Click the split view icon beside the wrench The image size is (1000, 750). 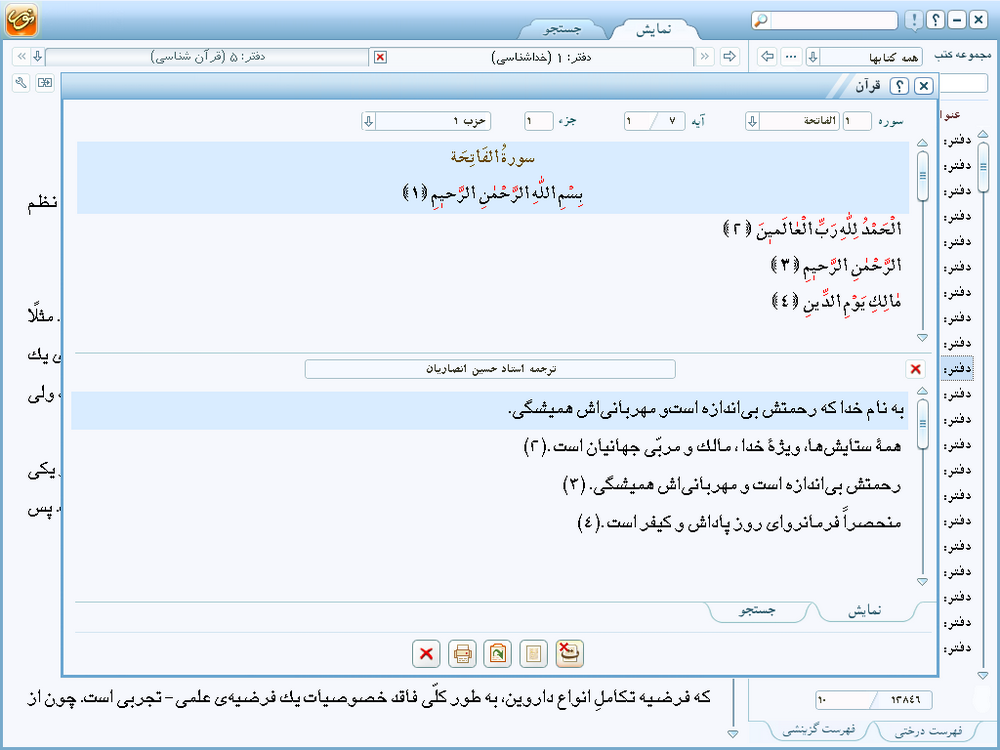click(x=45, y=82)
